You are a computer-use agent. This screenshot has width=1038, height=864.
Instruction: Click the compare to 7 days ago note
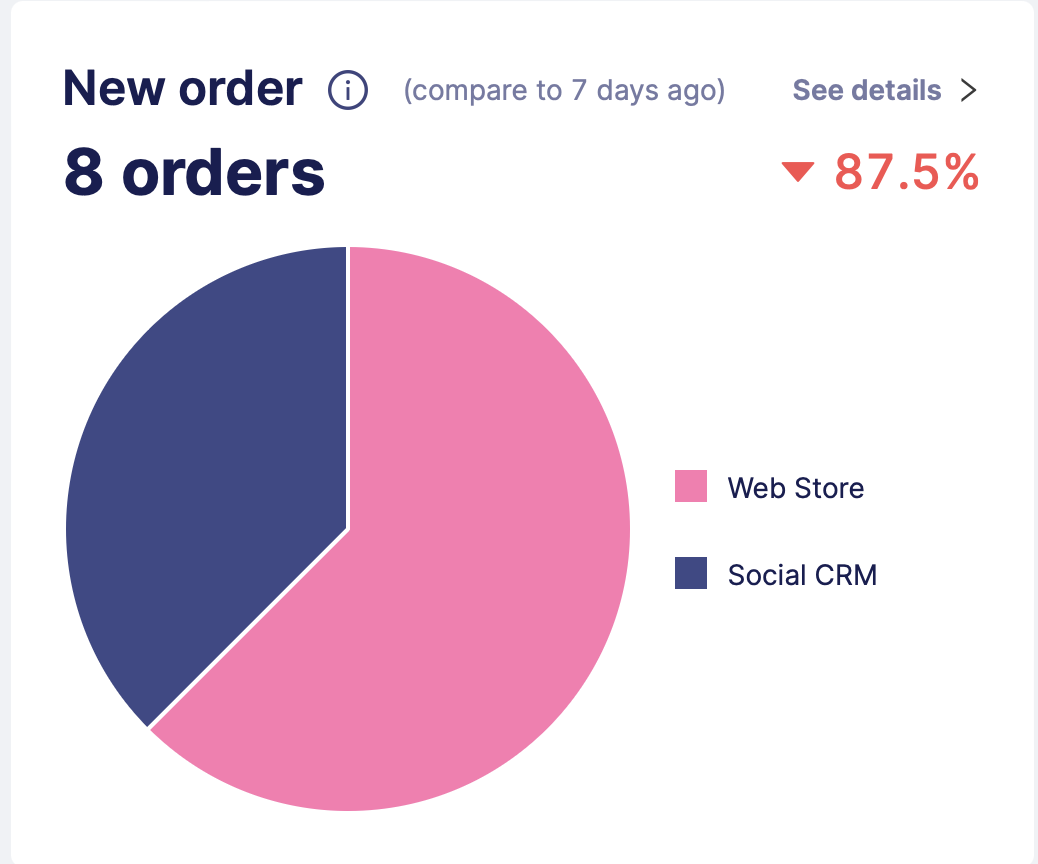click(564, 91)
